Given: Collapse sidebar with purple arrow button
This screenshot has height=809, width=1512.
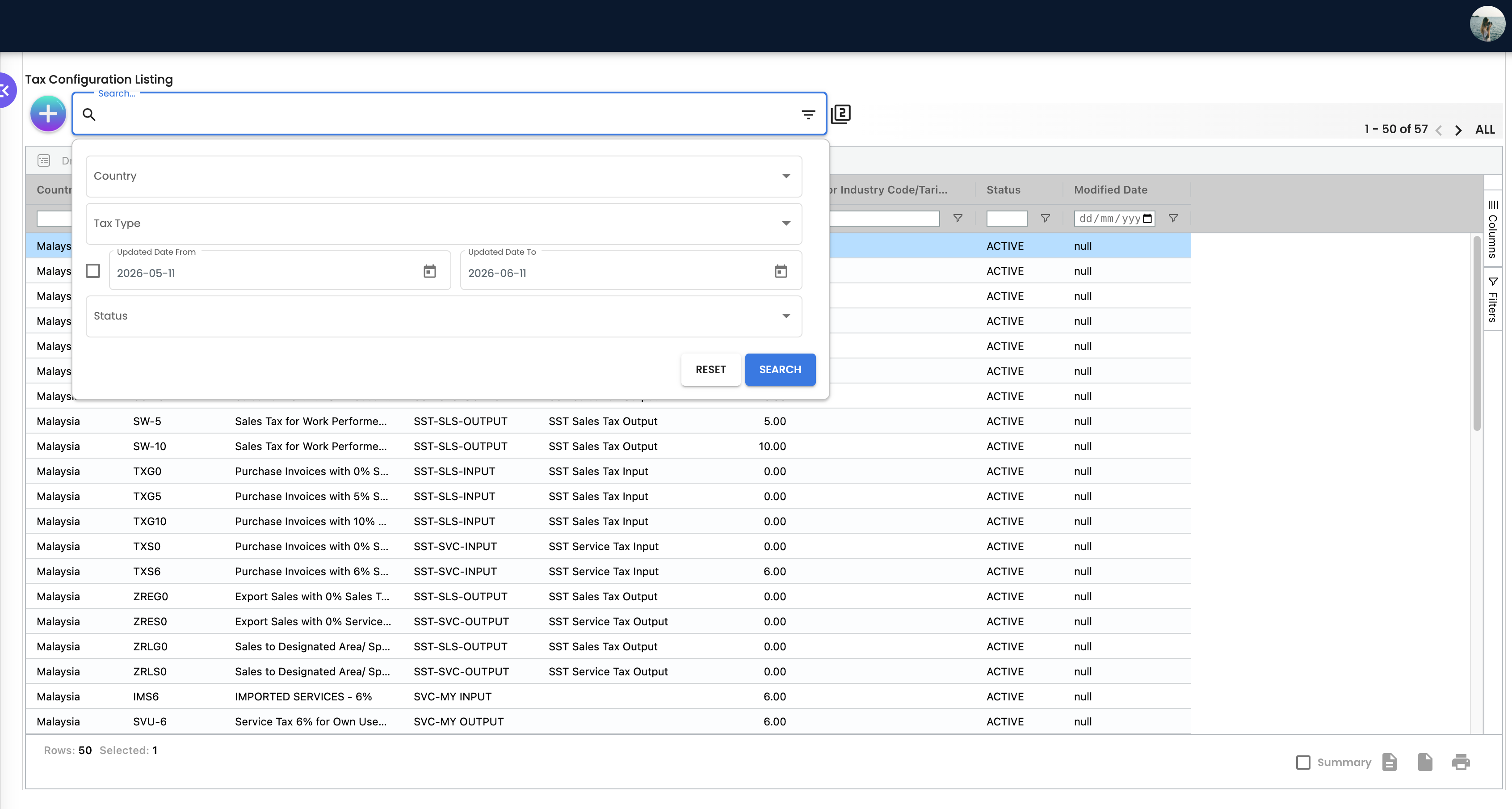Looking at the screenshot, I should click(x=6, y=90).
